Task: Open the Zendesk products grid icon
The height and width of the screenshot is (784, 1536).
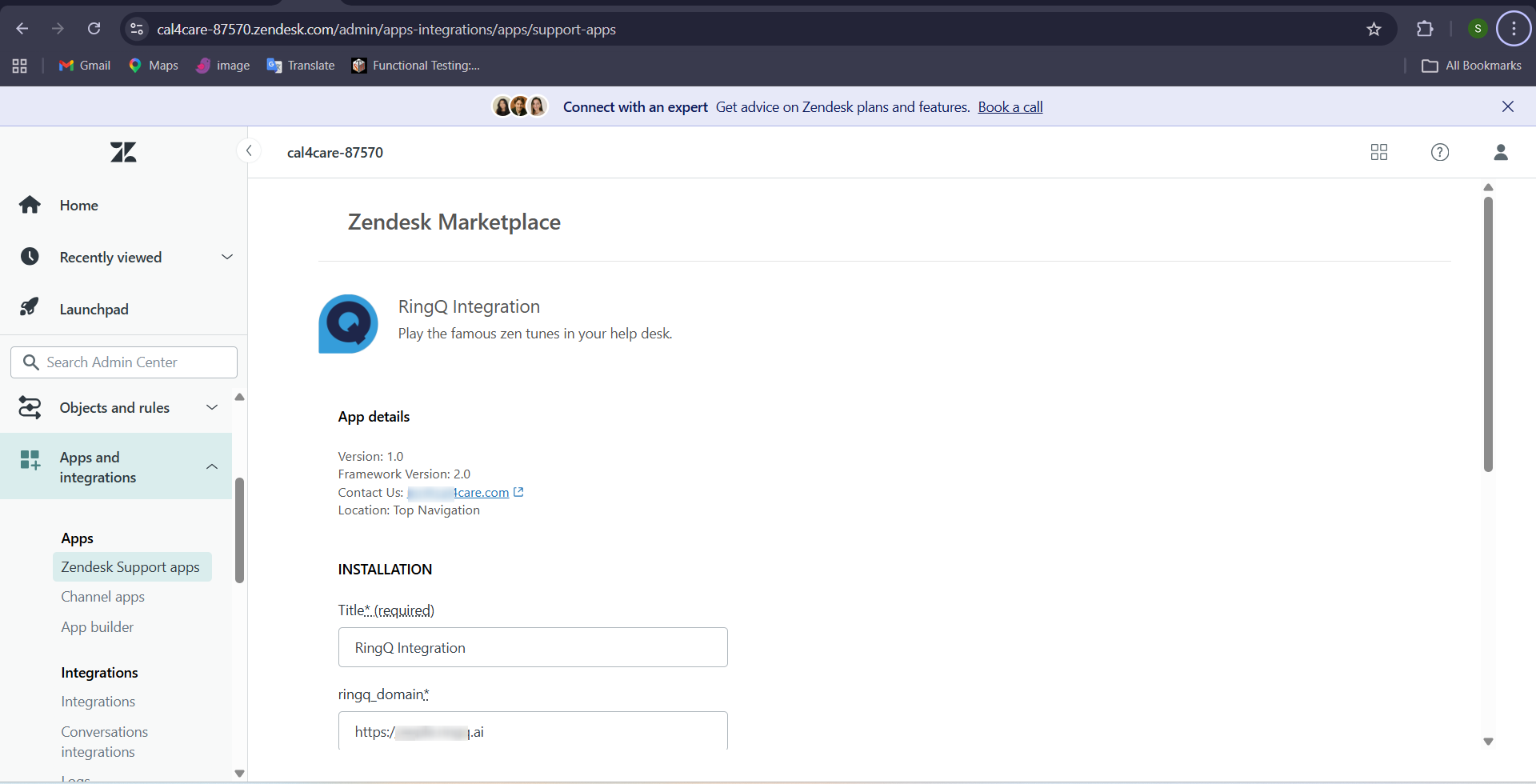Action: tap(1379, 152)
